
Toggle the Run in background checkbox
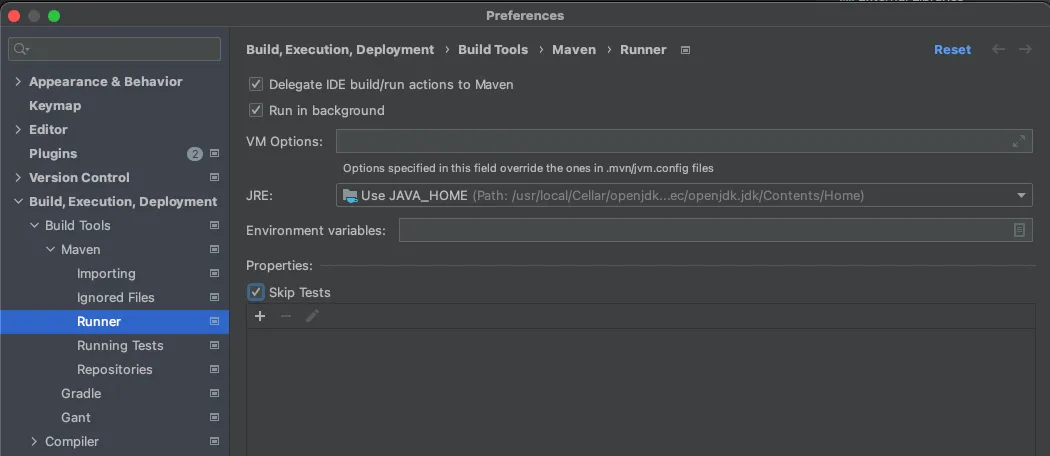pos(256,111)
